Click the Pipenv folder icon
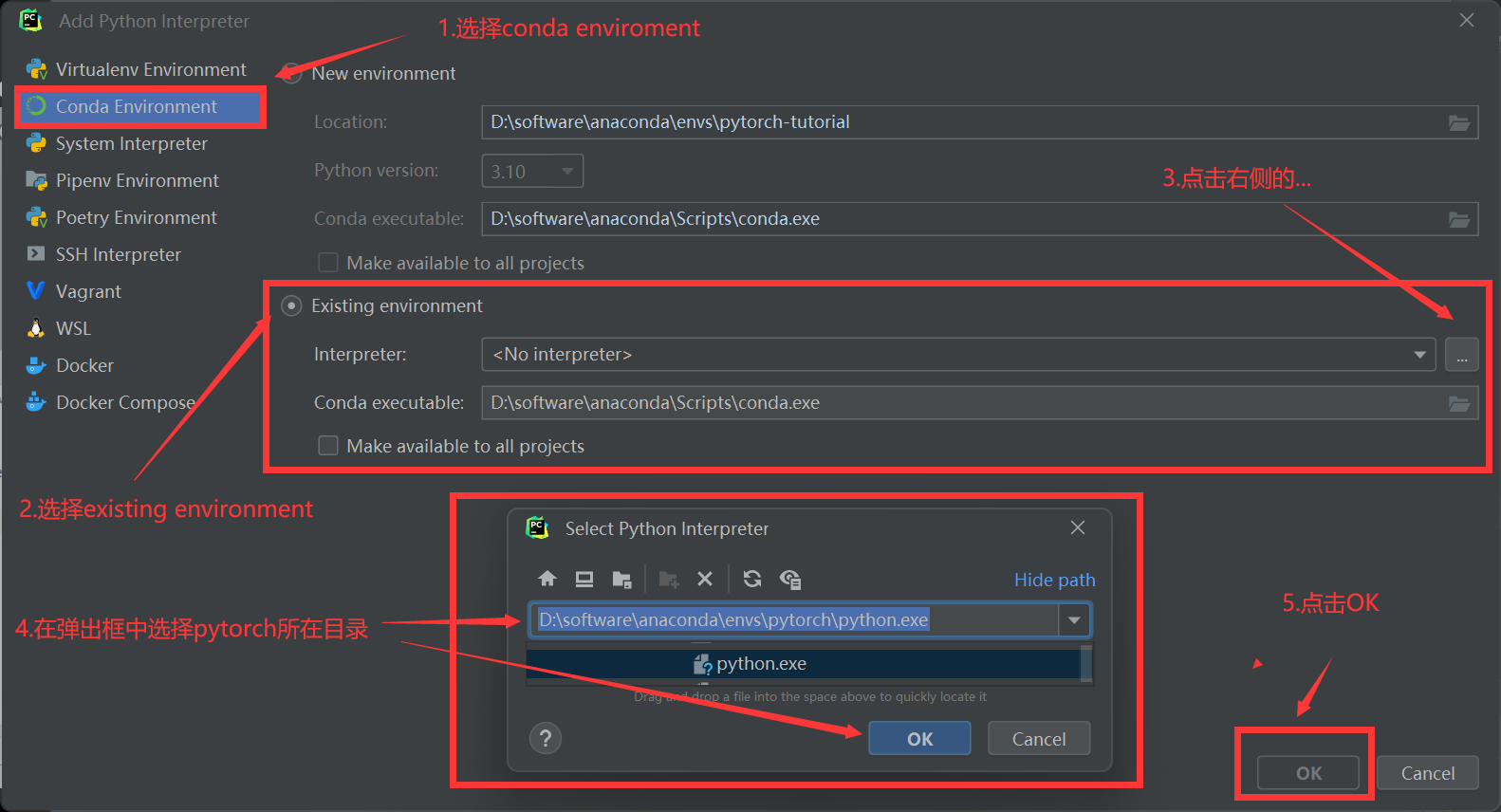 pyautogui.click(x=36, y=180)
